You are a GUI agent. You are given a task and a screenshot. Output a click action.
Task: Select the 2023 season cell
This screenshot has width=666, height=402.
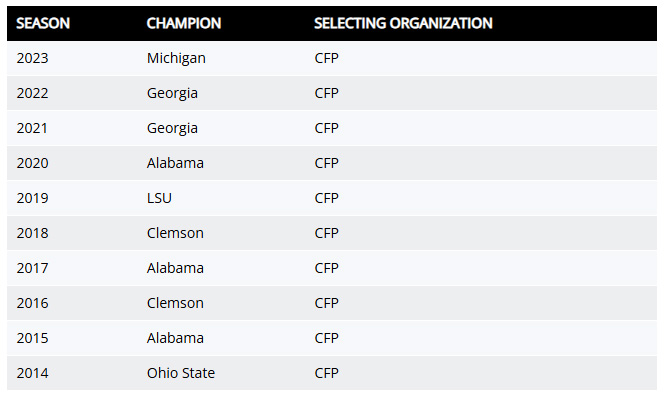[32, 58]
